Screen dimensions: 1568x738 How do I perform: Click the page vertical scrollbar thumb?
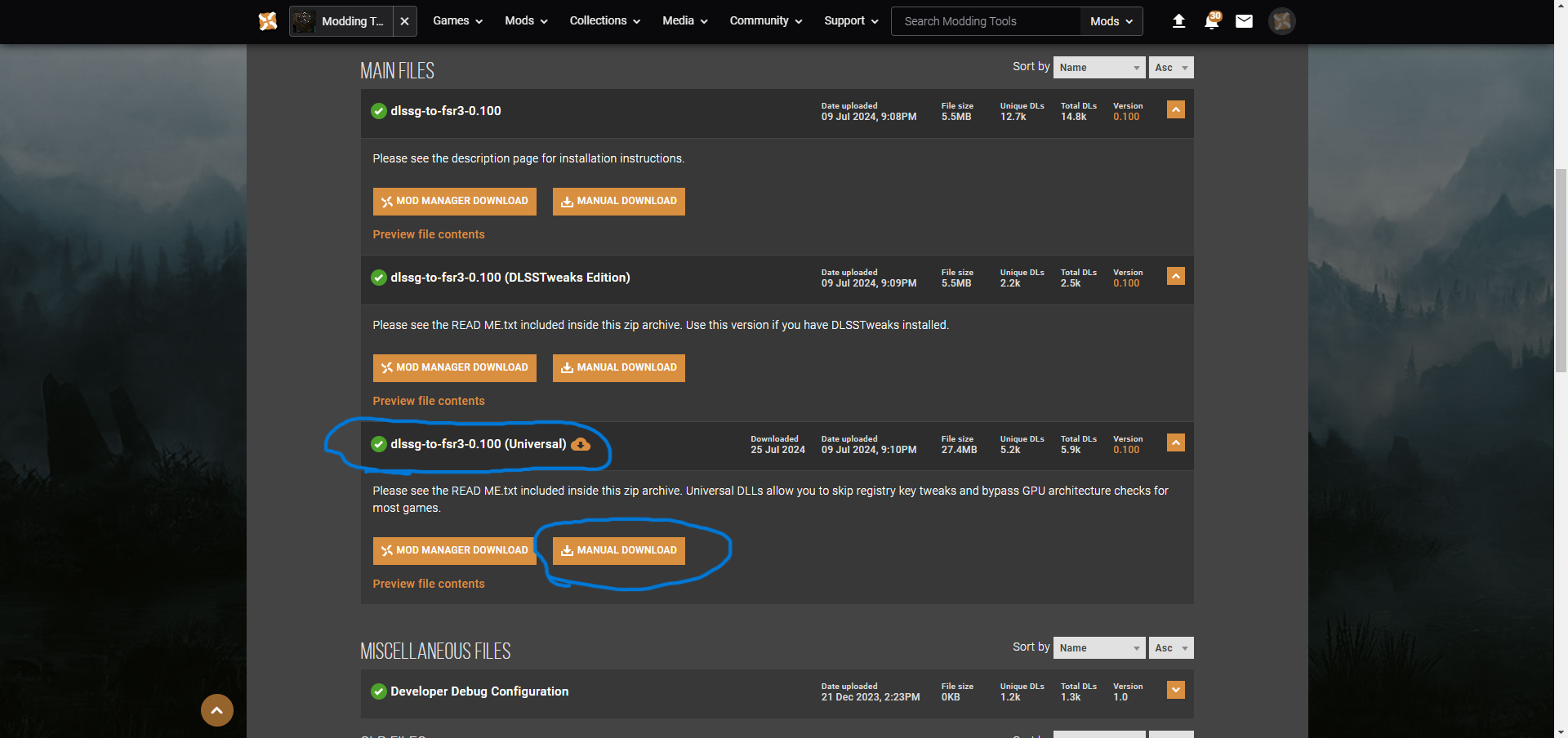click(x=1561, y=269)
